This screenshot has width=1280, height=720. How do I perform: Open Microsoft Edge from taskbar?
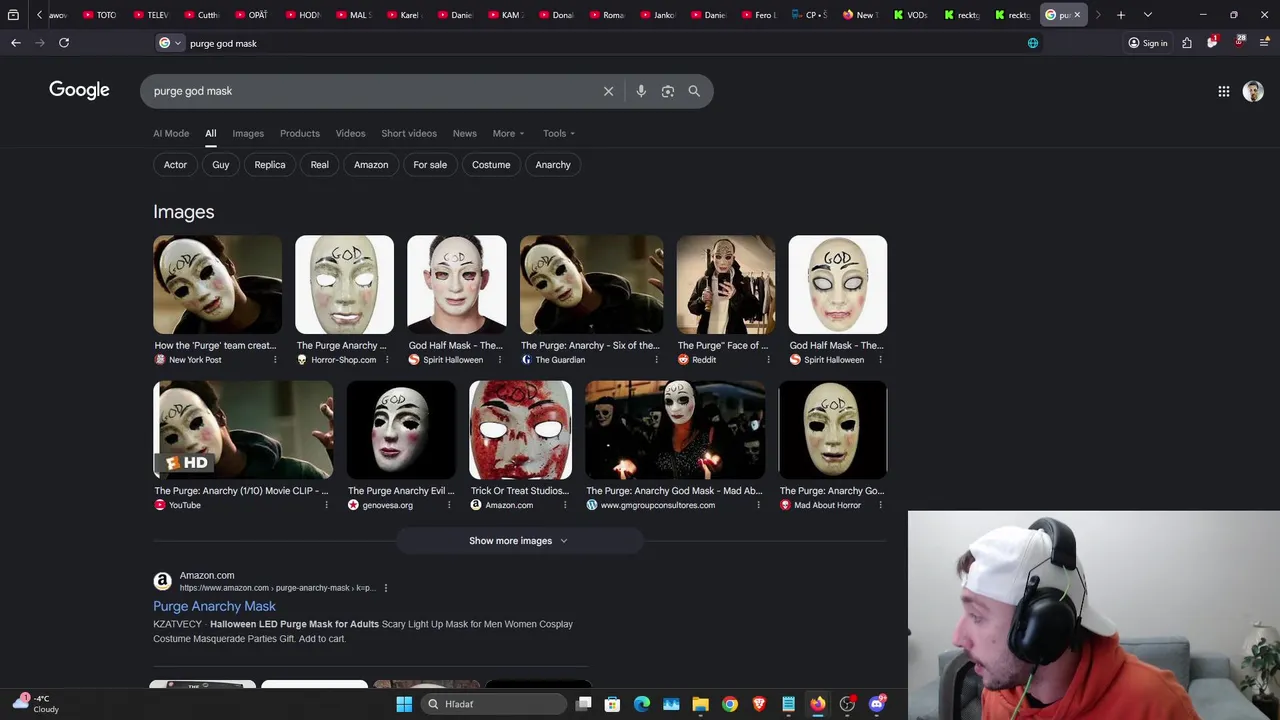(642, 704)
